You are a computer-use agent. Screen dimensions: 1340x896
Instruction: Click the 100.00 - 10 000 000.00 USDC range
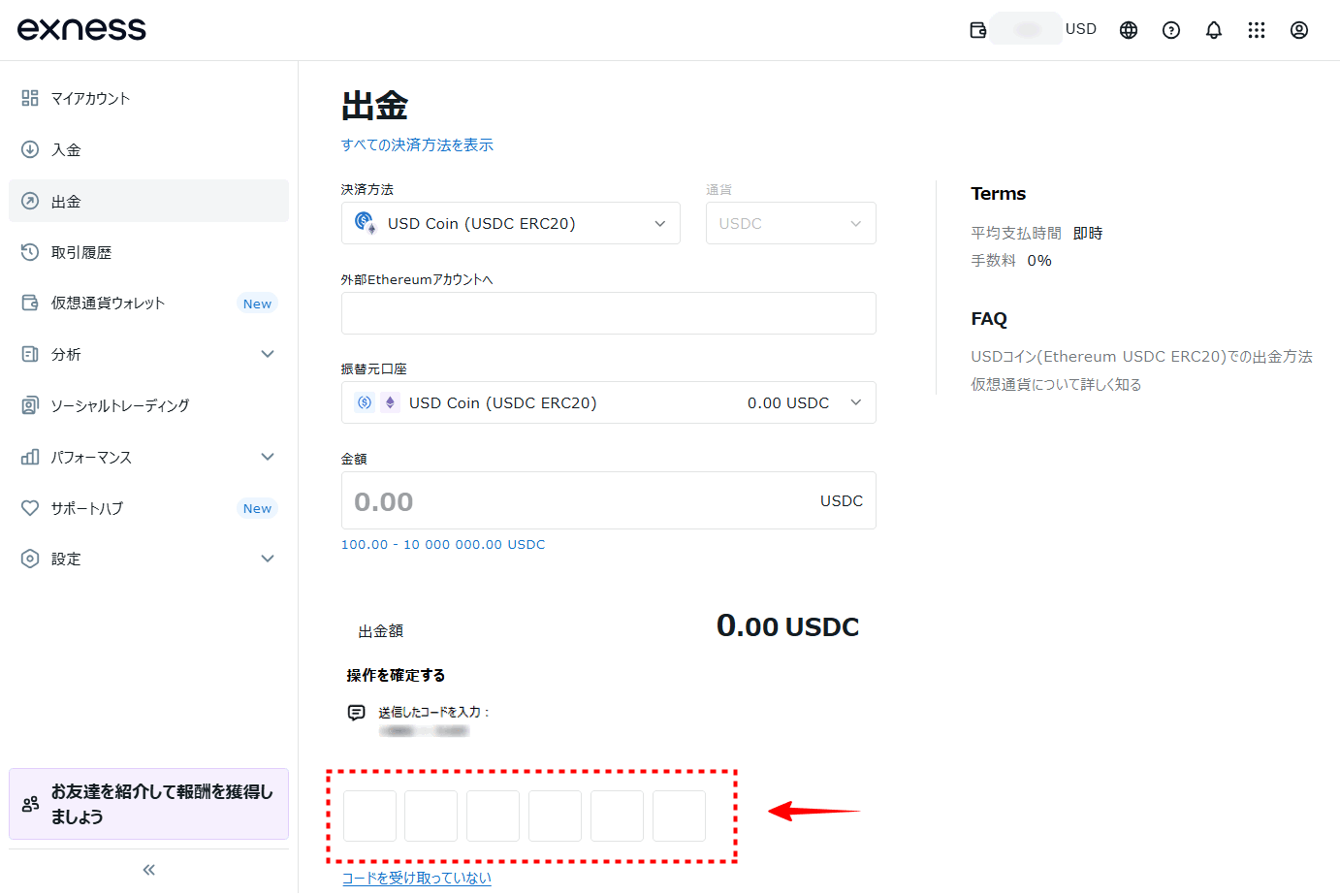(443, 545)
